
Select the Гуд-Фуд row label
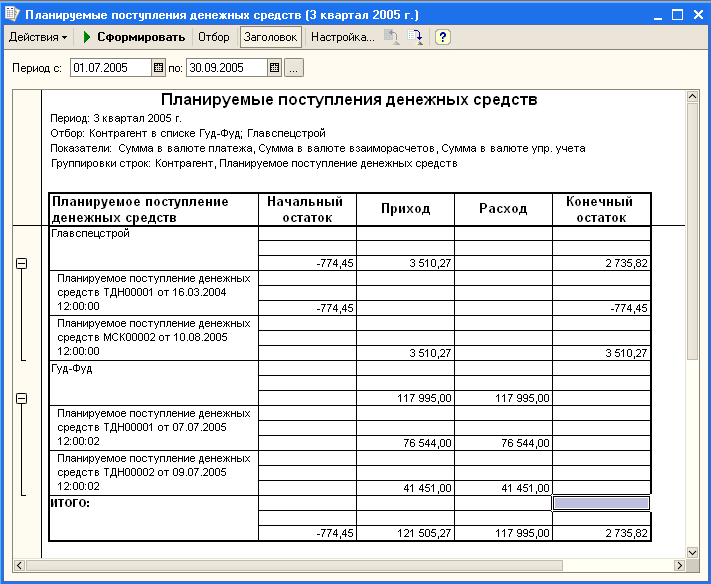[x=72, y=369]
